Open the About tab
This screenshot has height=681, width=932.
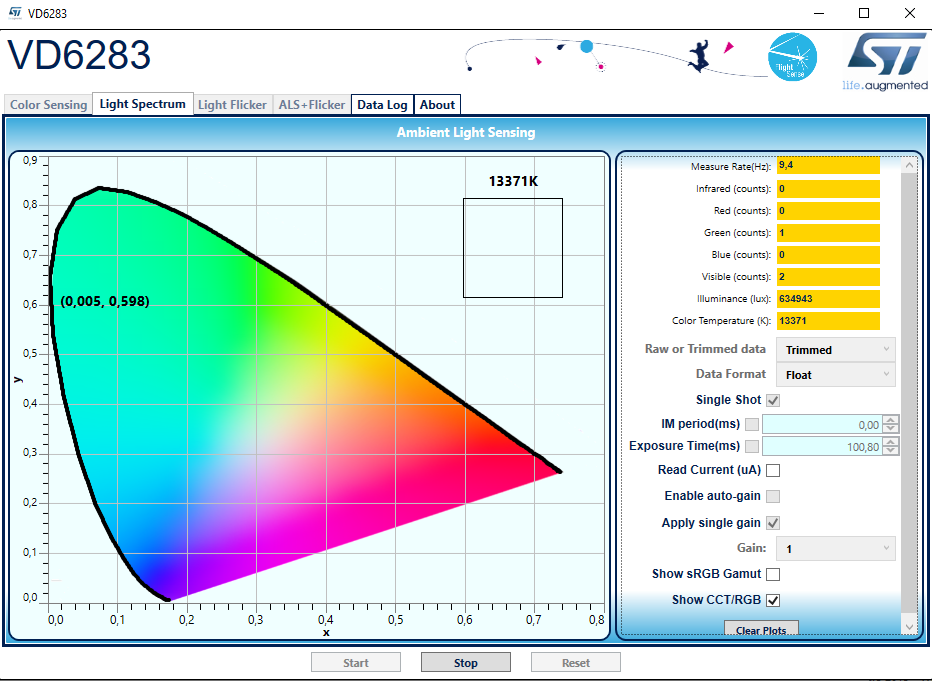coord(437,105)
